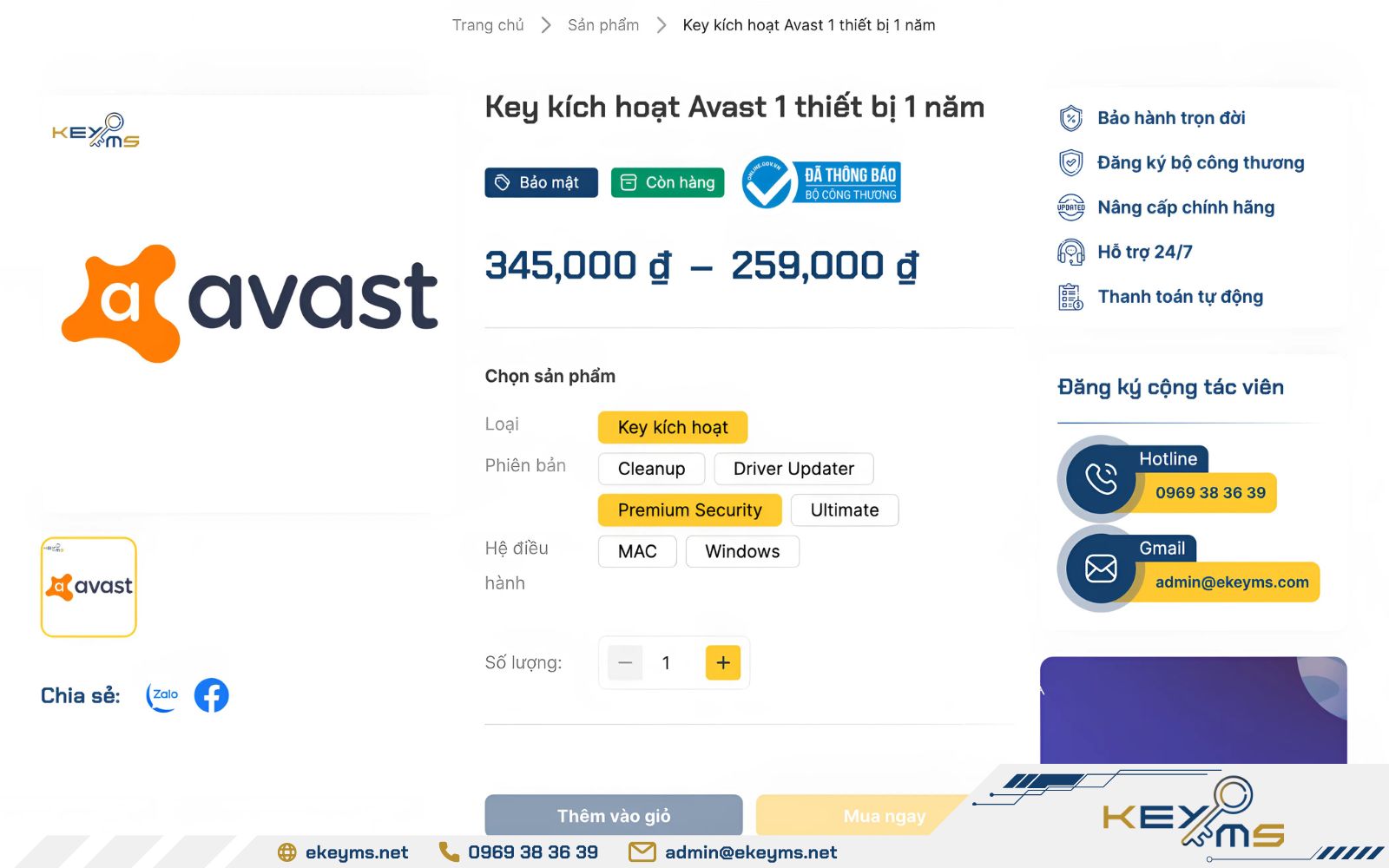This screenshot has width=1389, height=868.
Task: Click the large Avast product image
Action: [250, 302]
